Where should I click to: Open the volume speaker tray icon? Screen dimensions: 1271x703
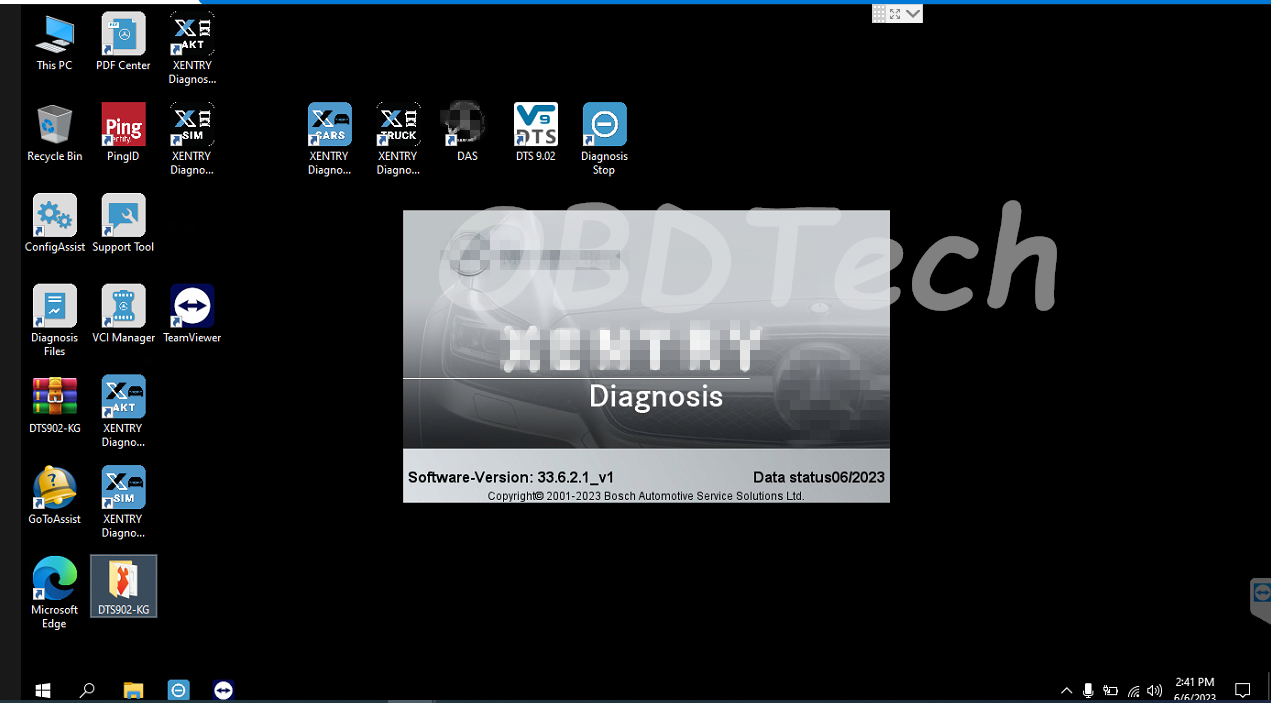1155,690
